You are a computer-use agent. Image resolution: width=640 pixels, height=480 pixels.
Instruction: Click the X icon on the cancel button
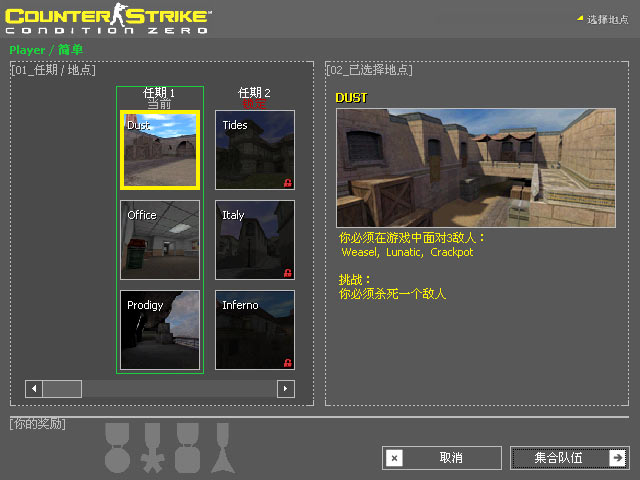coord(394,458)
